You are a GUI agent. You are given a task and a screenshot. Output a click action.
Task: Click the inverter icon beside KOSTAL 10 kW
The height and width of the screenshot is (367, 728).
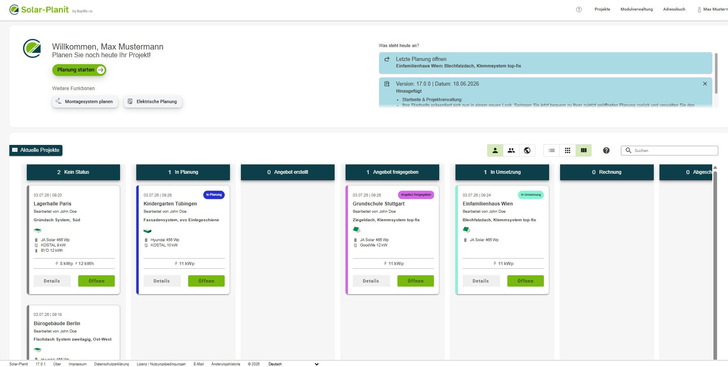pyautogui.click(x=146, y=245)
